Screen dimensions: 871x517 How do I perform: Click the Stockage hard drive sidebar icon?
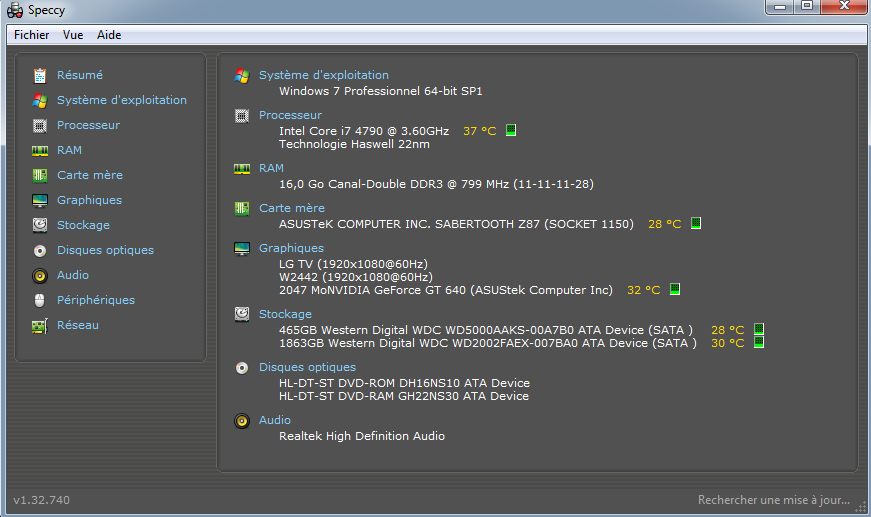click(x=40, y=225)
